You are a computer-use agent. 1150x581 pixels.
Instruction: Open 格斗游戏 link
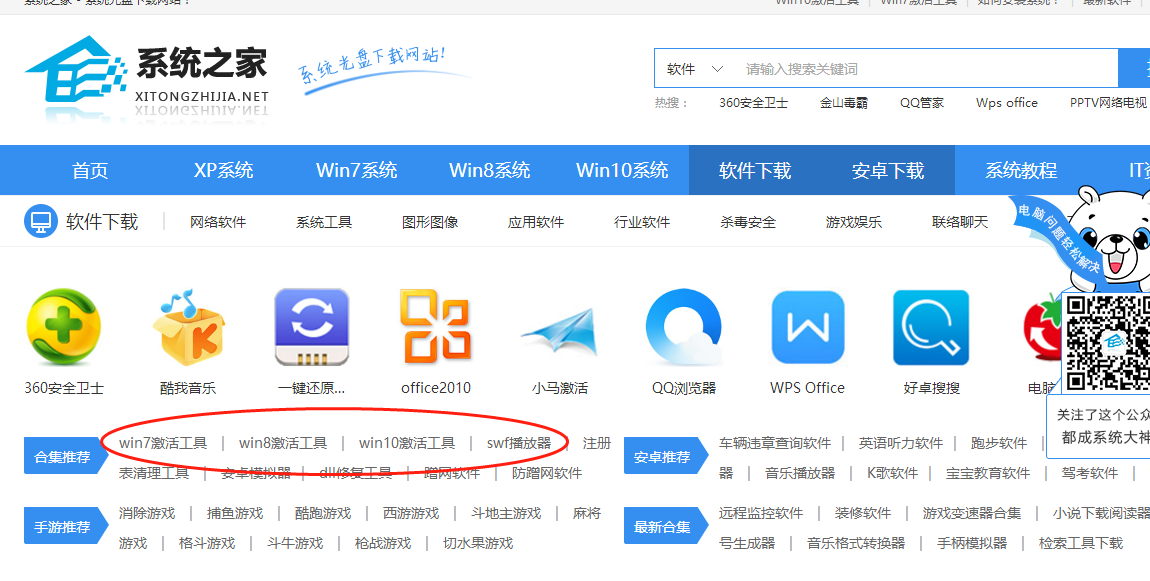tap(207, 544)
